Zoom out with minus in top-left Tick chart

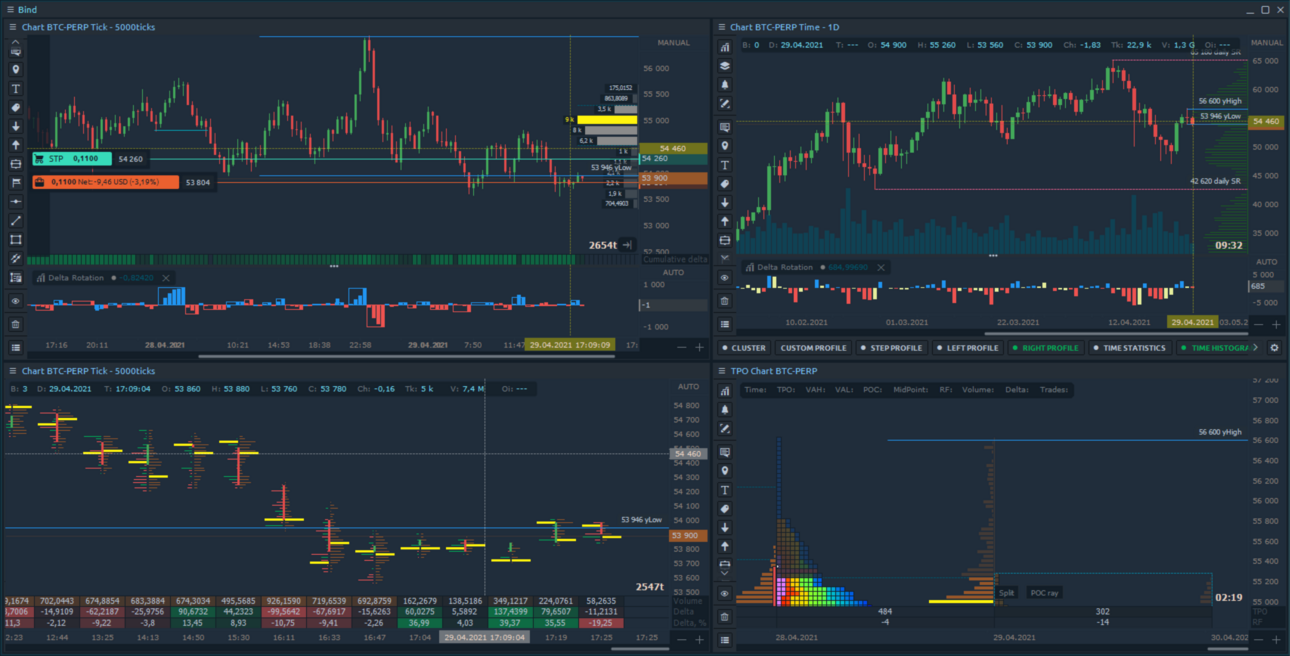(x=682, y=347)
